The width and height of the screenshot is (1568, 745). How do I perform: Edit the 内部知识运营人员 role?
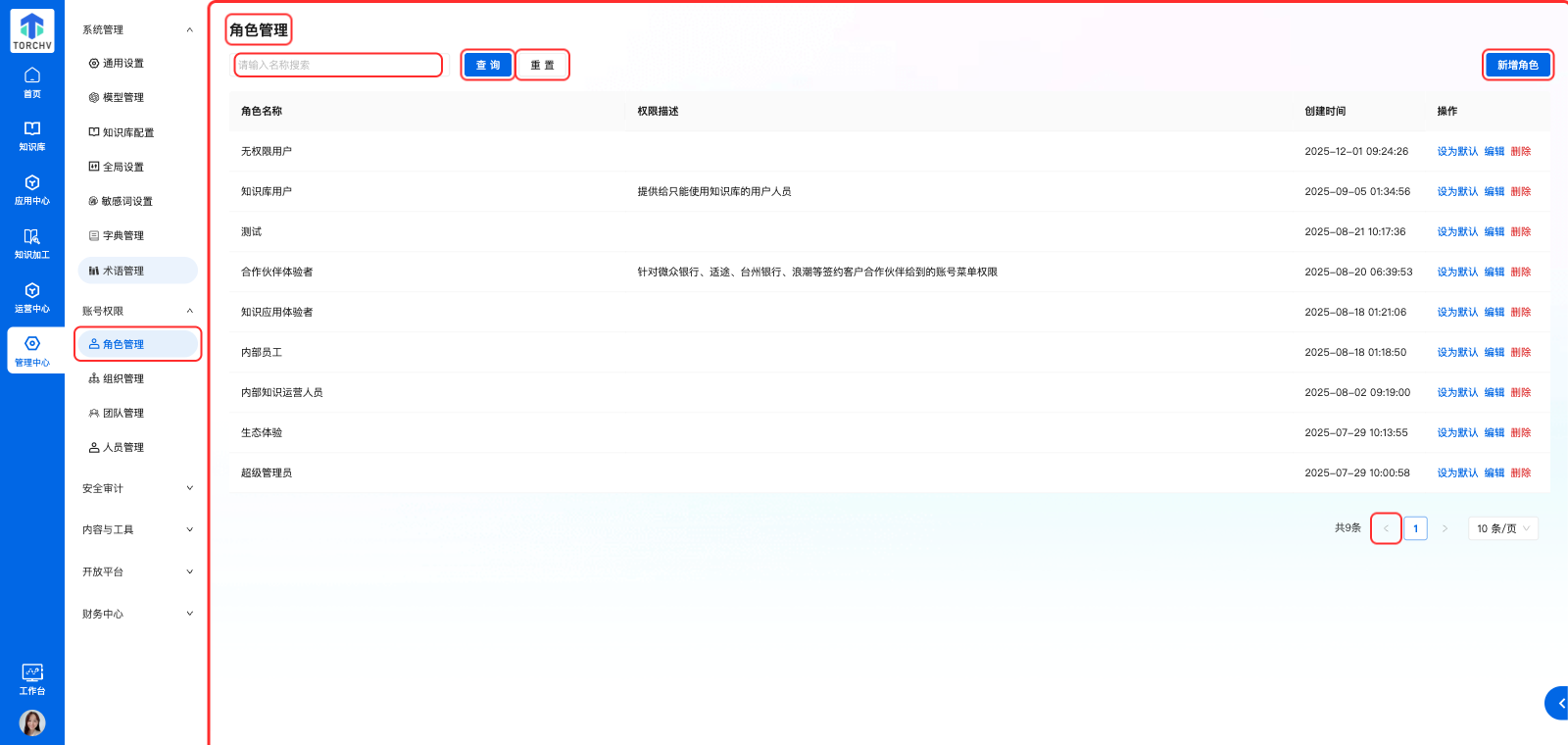[x=1494, y=392]
